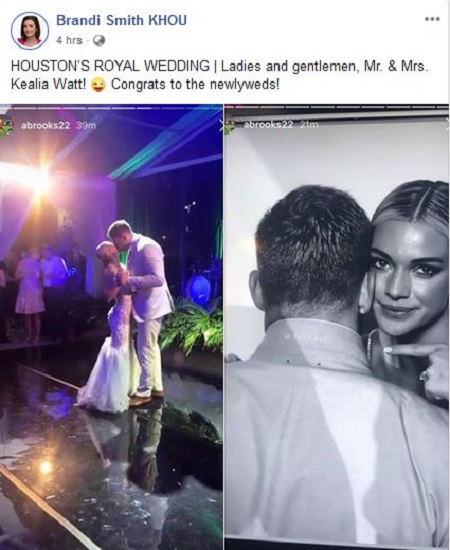
Task: Click the Congrats to the newlyweds text
Action: tap(195, 85)
